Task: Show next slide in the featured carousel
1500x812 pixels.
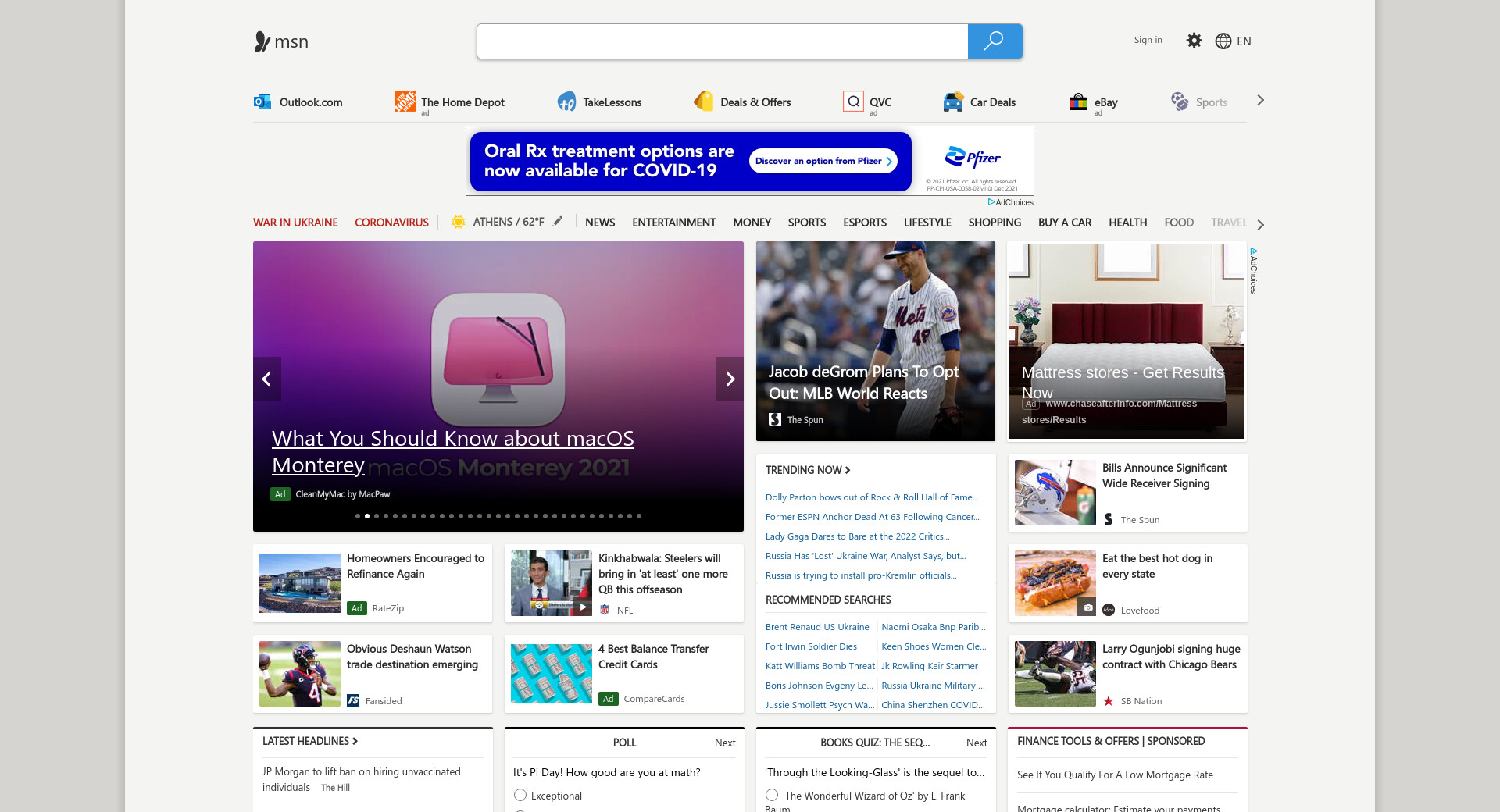Action: coord(730,379)
